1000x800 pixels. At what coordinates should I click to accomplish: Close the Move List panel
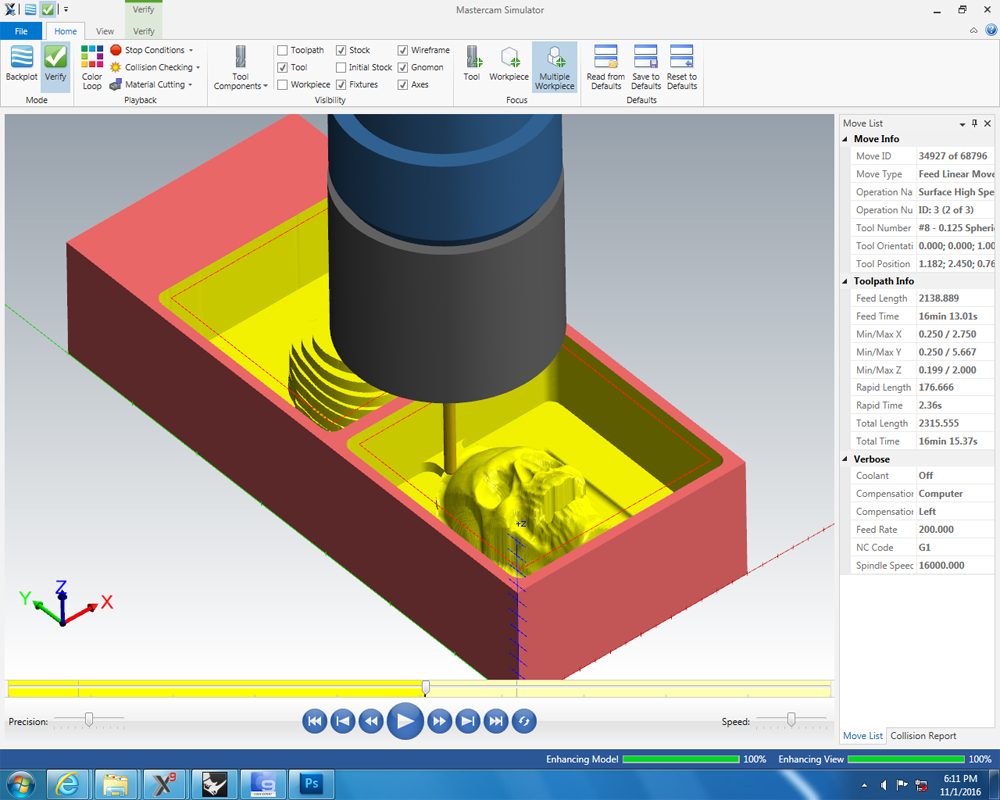[x=987, y=123]
